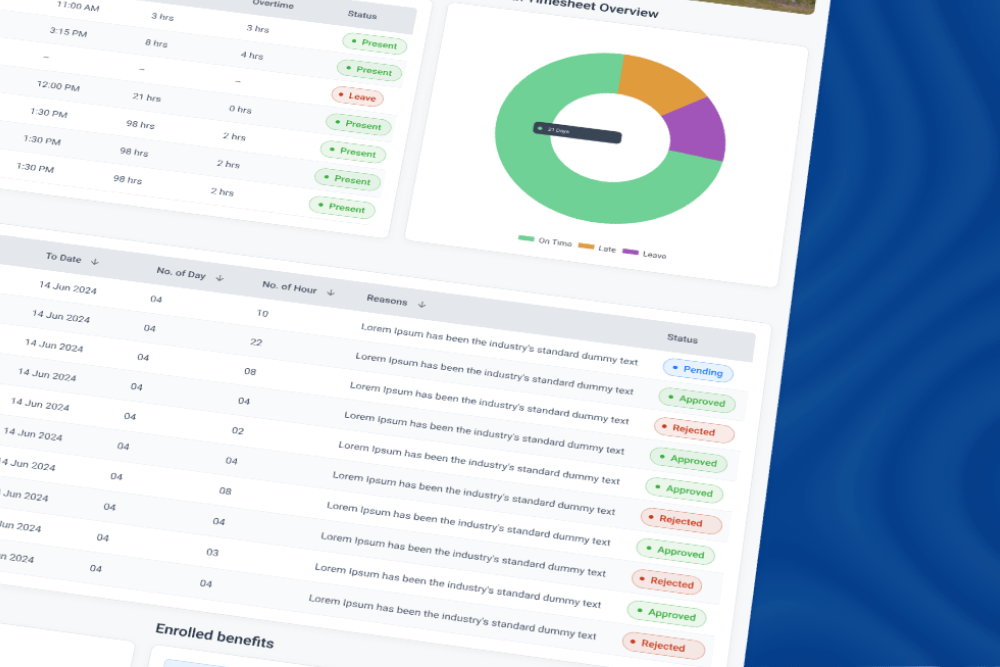Select the 8 hrs cell
1000x667 pixels.
[x=156, y=43]
